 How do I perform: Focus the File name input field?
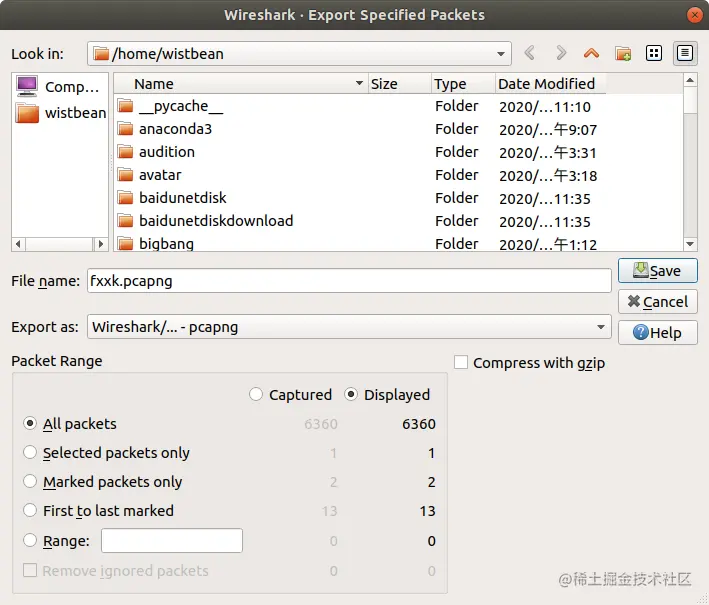(349, 281)
